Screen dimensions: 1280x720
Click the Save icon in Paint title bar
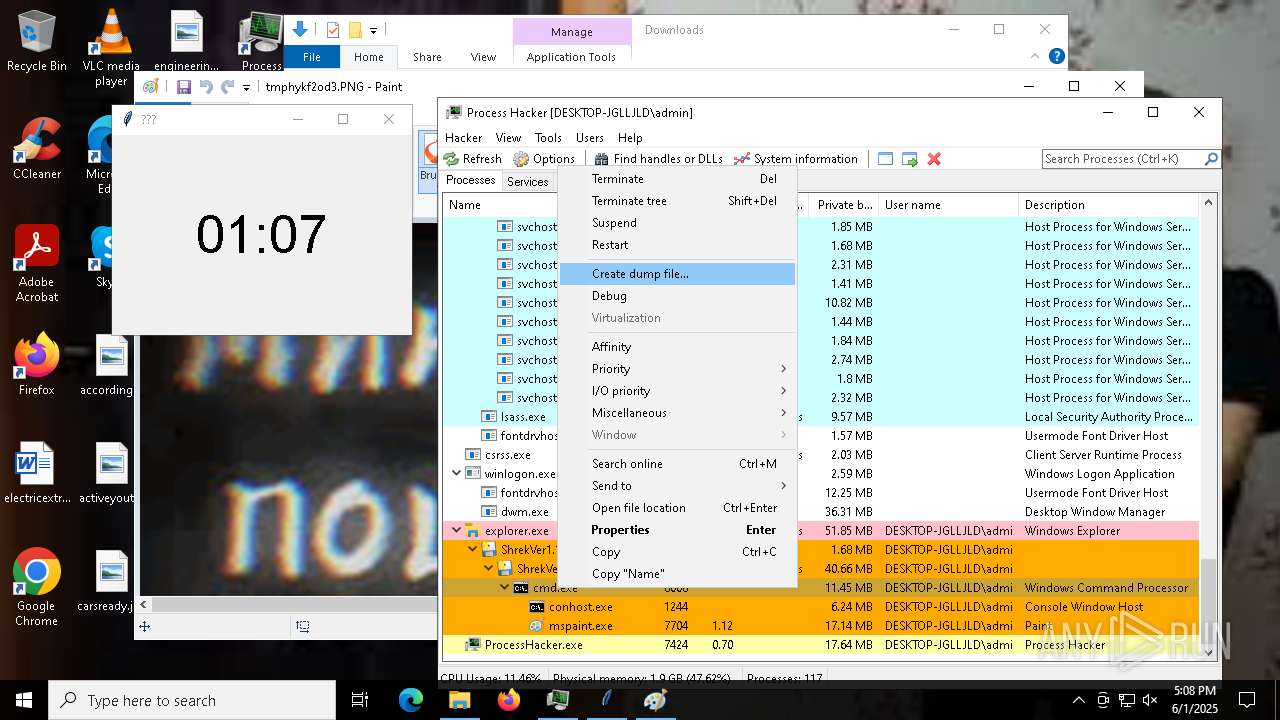click(x=184, y=87)
